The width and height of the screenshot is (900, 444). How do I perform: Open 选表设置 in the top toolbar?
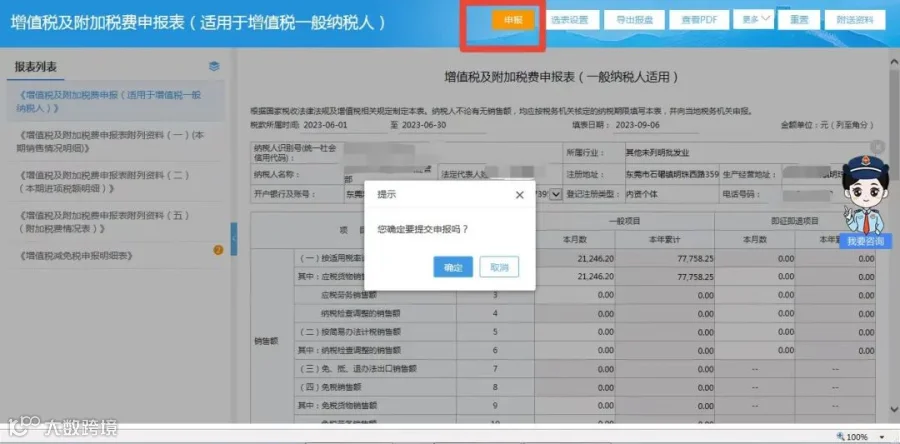(x=569, y=20)
